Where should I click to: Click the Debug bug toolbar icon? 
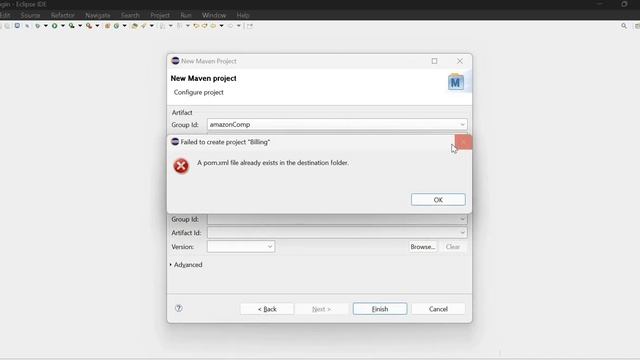tap(37, 26)
